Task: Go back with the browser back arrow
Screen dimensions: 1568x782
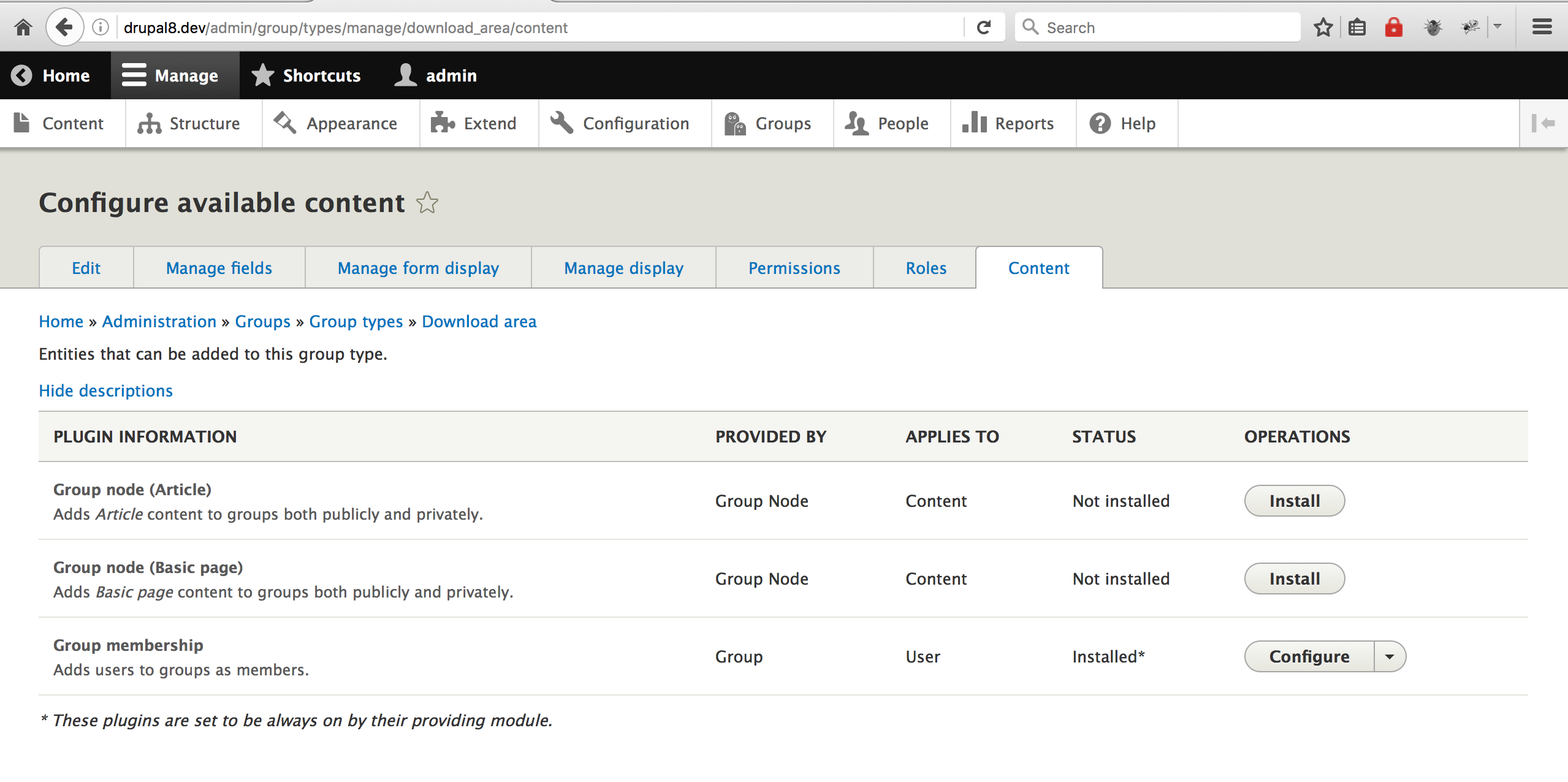Action: [x=64, y=27]
